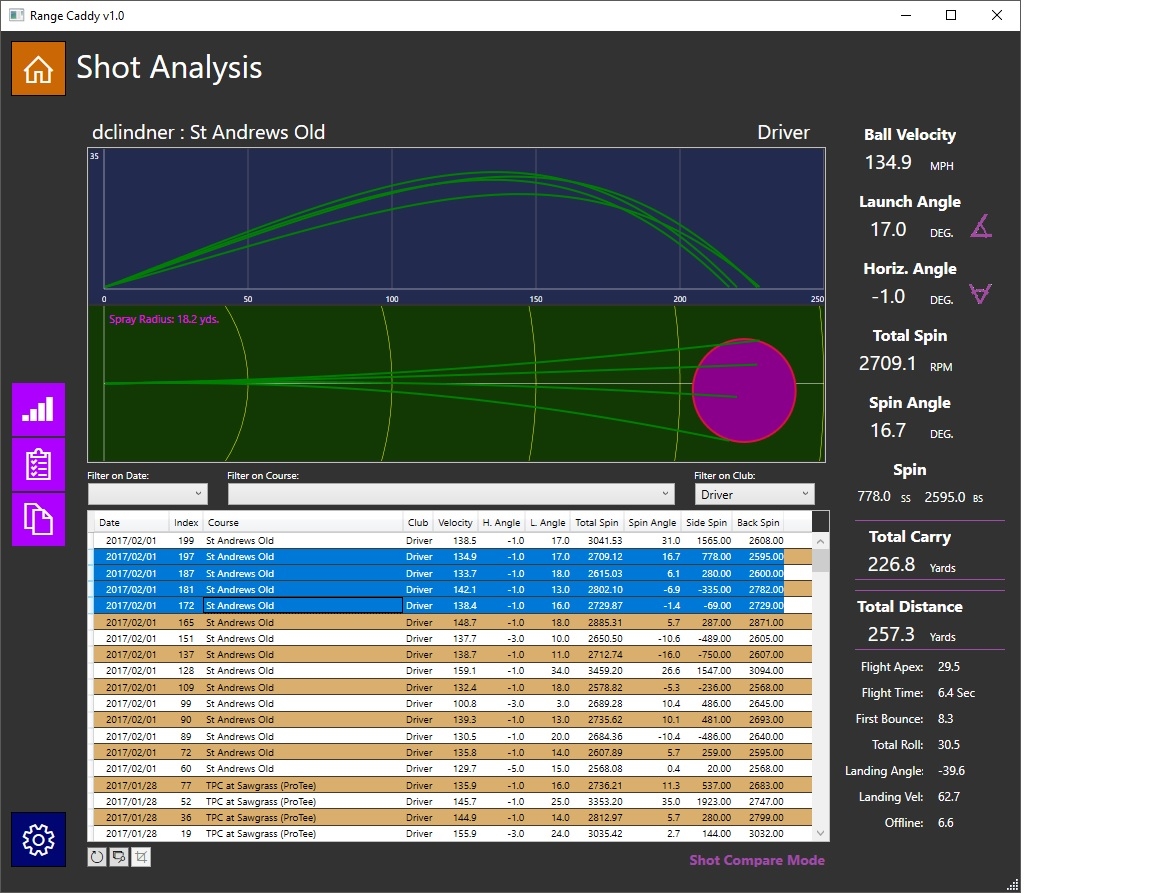This screenshot has width=1152, height=893.
Task: Select the shot inspect magnifier icon
Action: (118, 857)
